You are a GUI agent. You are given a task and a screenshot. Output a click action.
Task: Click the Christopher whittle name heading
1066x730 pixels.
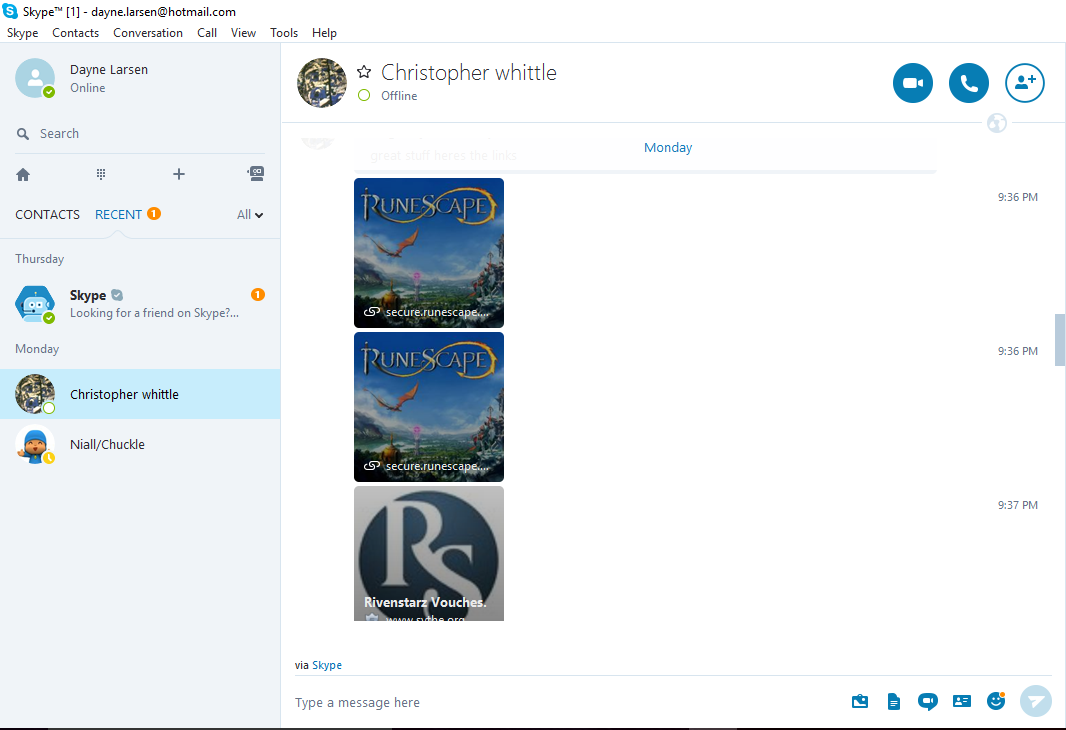(468, 72)
